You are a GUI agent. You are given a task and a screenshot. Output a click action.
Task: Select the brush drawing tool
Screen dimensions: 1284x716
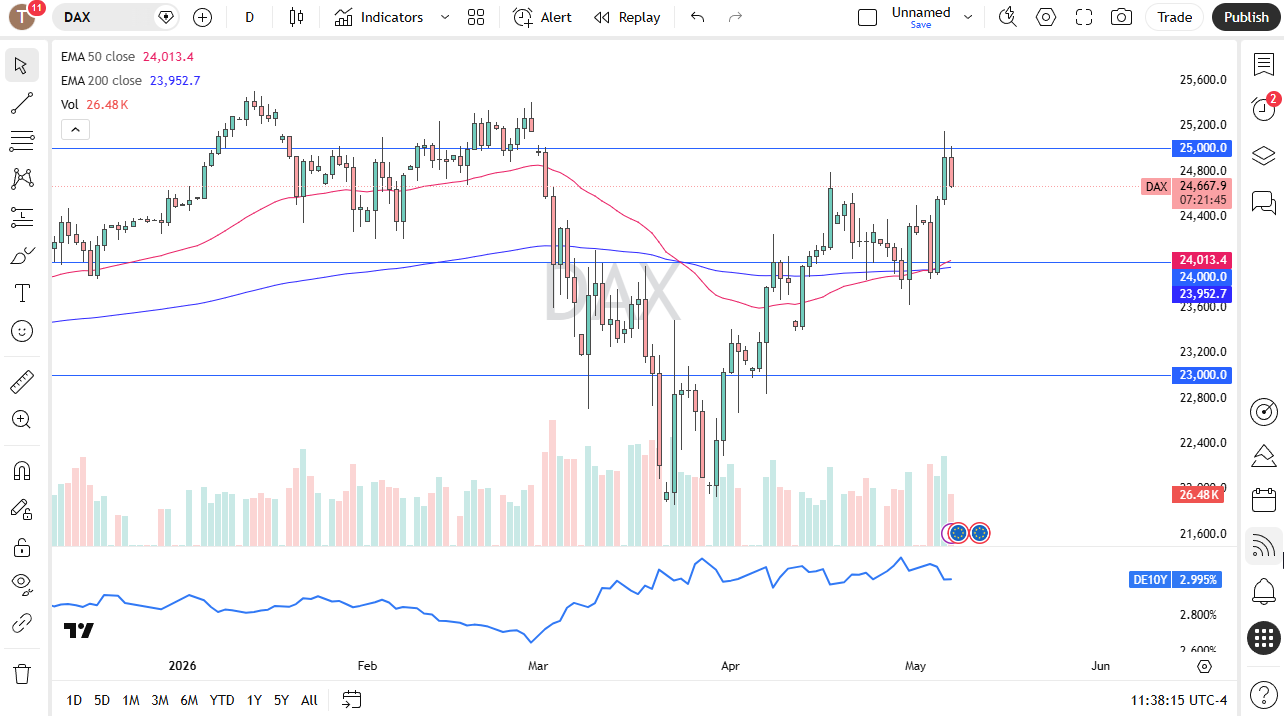click(22, 255)
